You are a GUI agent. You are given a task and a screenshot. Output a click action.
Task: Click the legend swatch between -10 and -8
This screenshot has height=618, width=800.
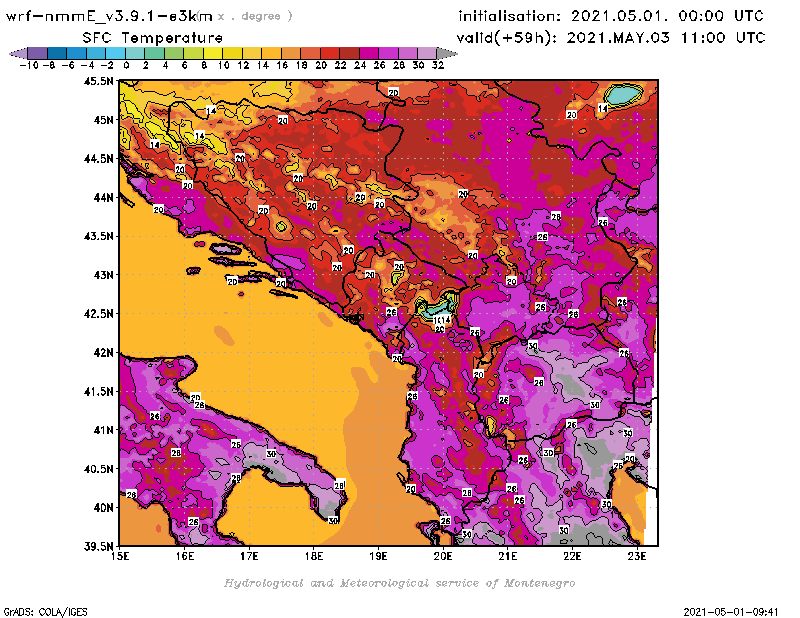tap(38, 53)
